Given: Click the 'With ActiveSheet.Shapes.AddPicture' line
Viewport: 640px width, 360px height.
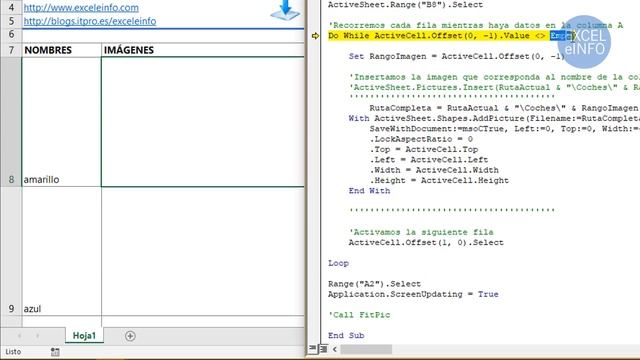Looking at the screenshot, I should point(494,118).
